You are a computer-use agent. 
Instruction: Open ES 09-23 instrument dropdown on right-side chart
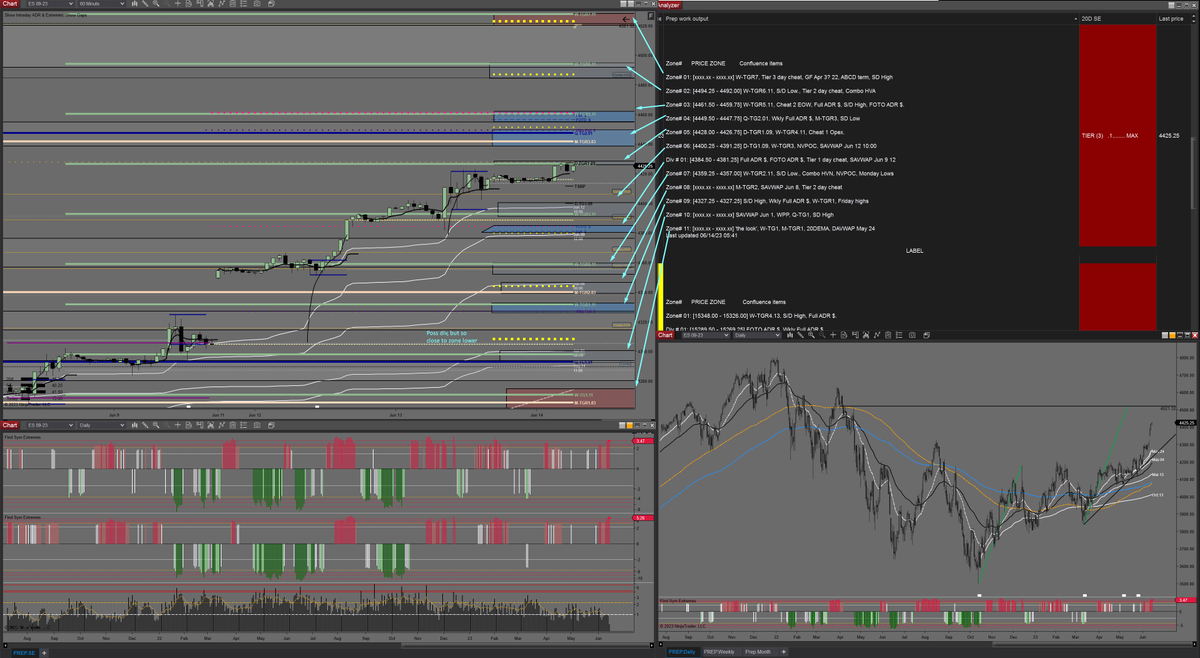tap(704, 335)
